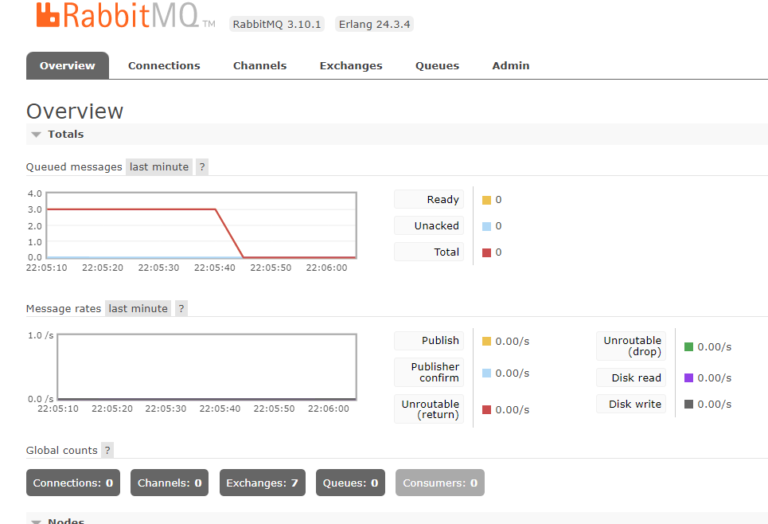Click the Message rates chart

pos(207,367)
